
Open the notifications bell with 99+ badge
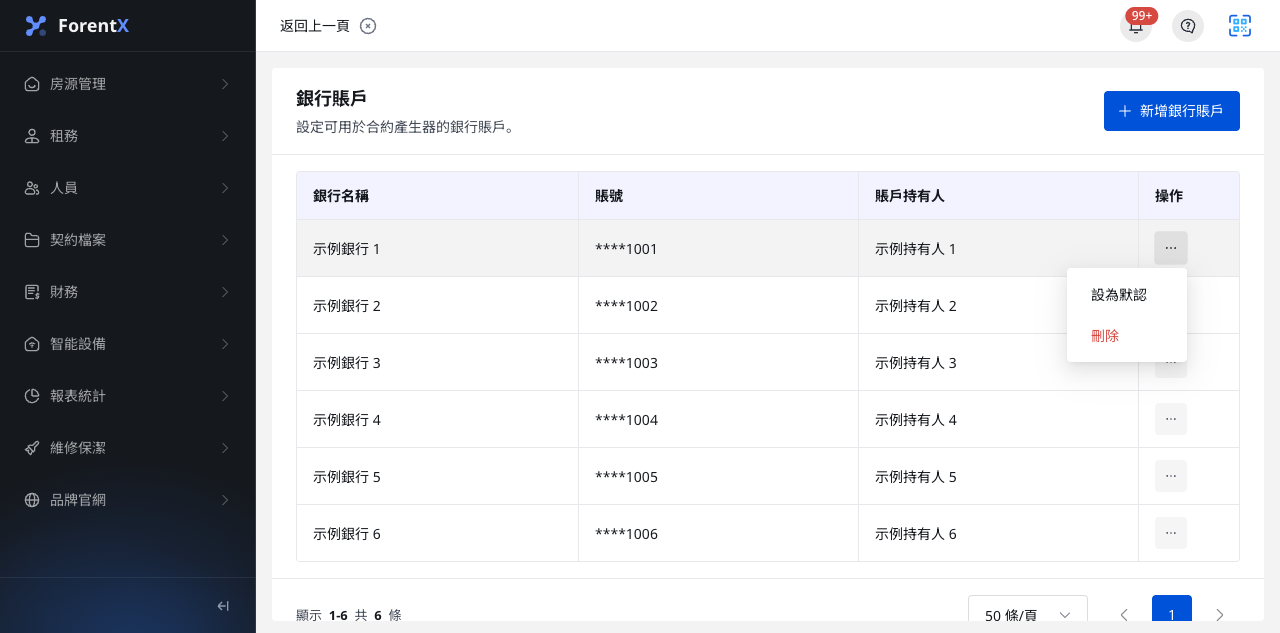click(1136, 26)
